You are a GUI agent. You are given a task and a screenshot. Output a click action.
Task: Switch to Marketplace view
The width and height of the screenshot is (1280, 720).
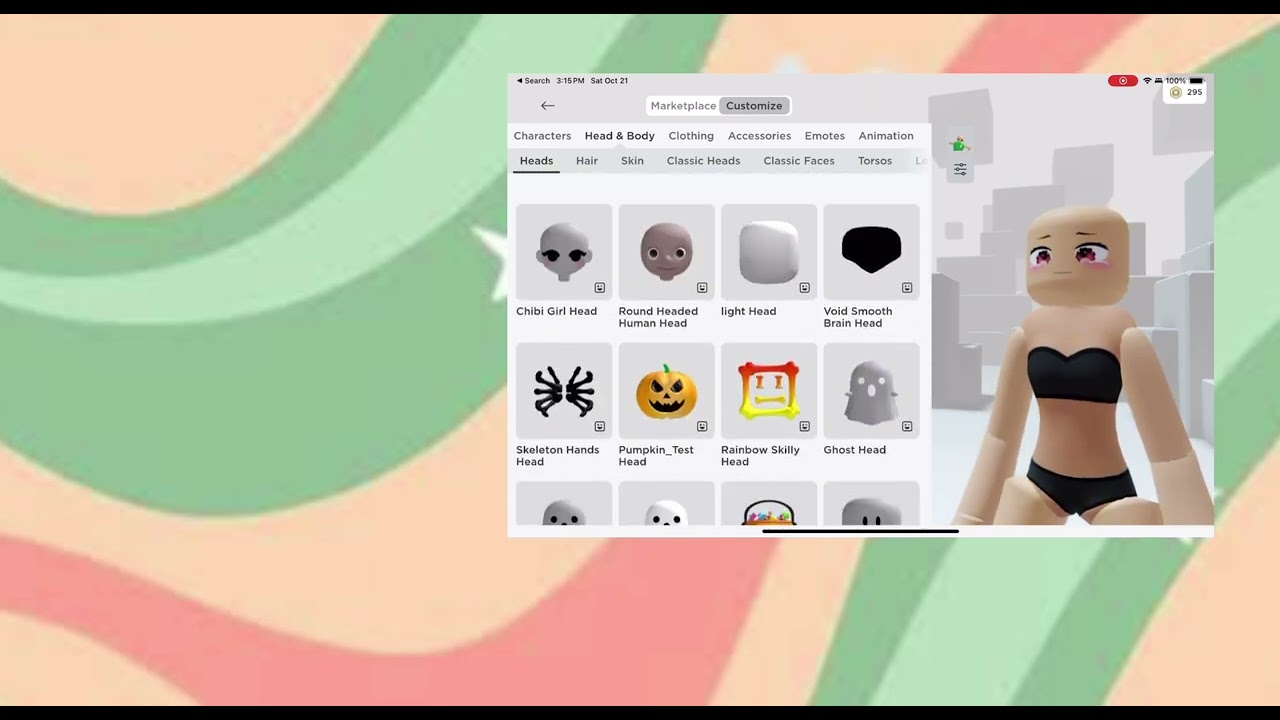(x=683, y=106)
